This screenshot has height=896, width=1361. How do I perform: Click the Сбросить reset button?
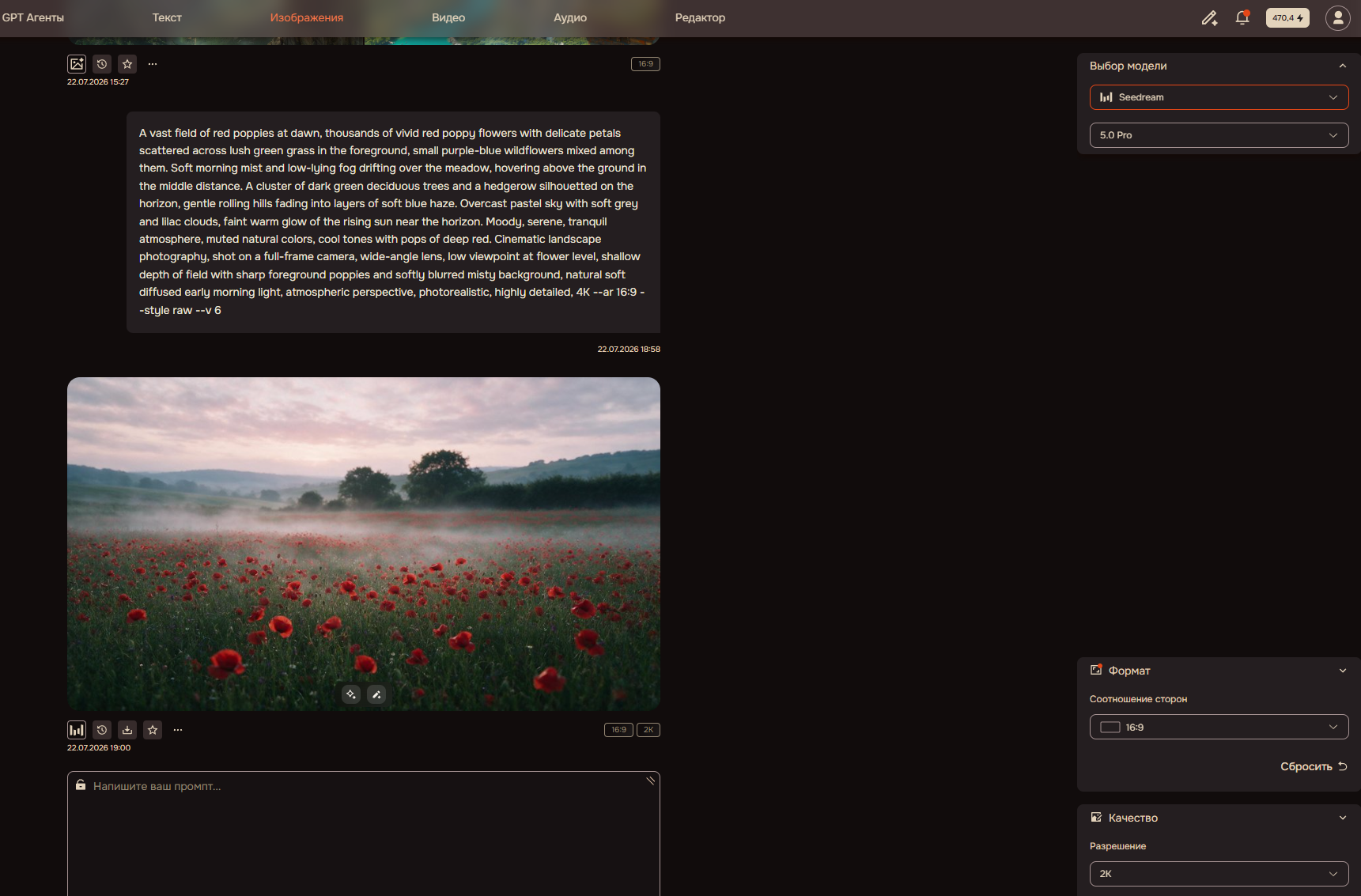pyautogui.click(x=1314, y=766)
